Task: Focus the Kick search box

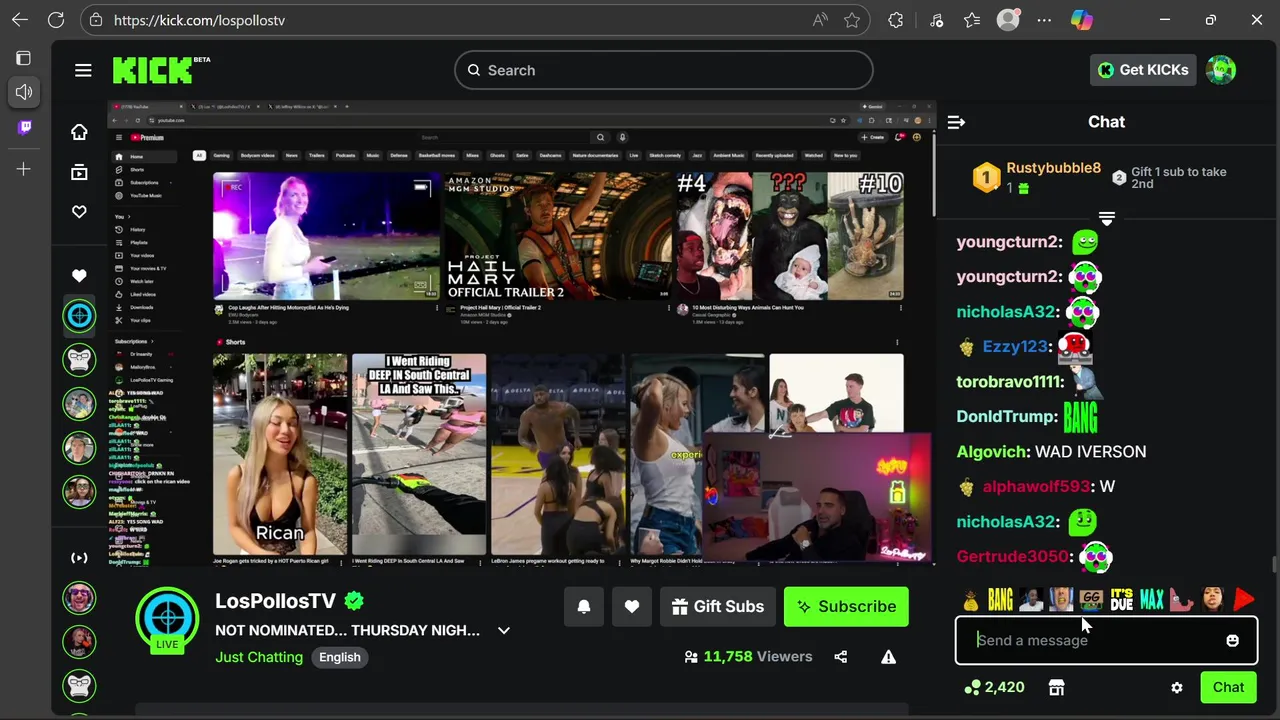Action: click(664, 70)
